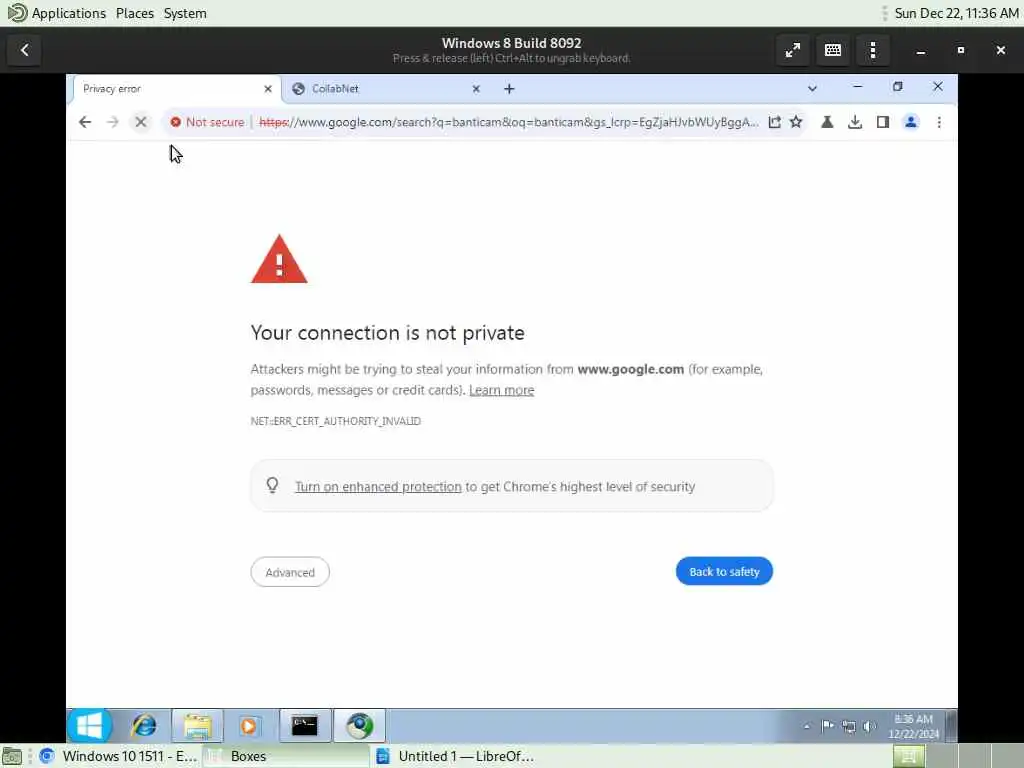Click the Learn more link
The height and width of the screenshot is (768, 1024).
(502, 391)
